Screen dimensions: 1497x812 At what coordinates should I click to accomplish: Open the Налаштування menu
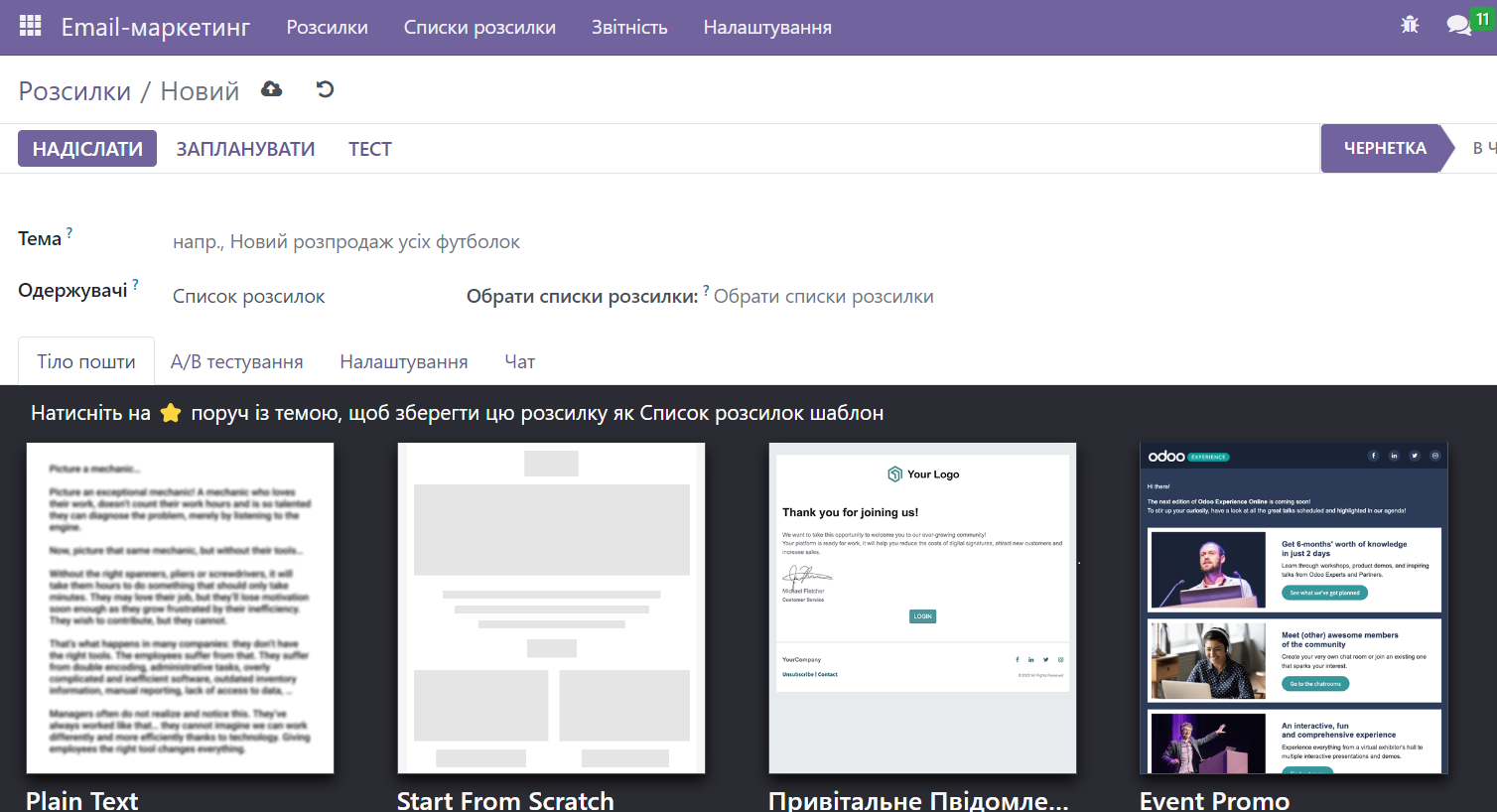click(x=767, y=27)
